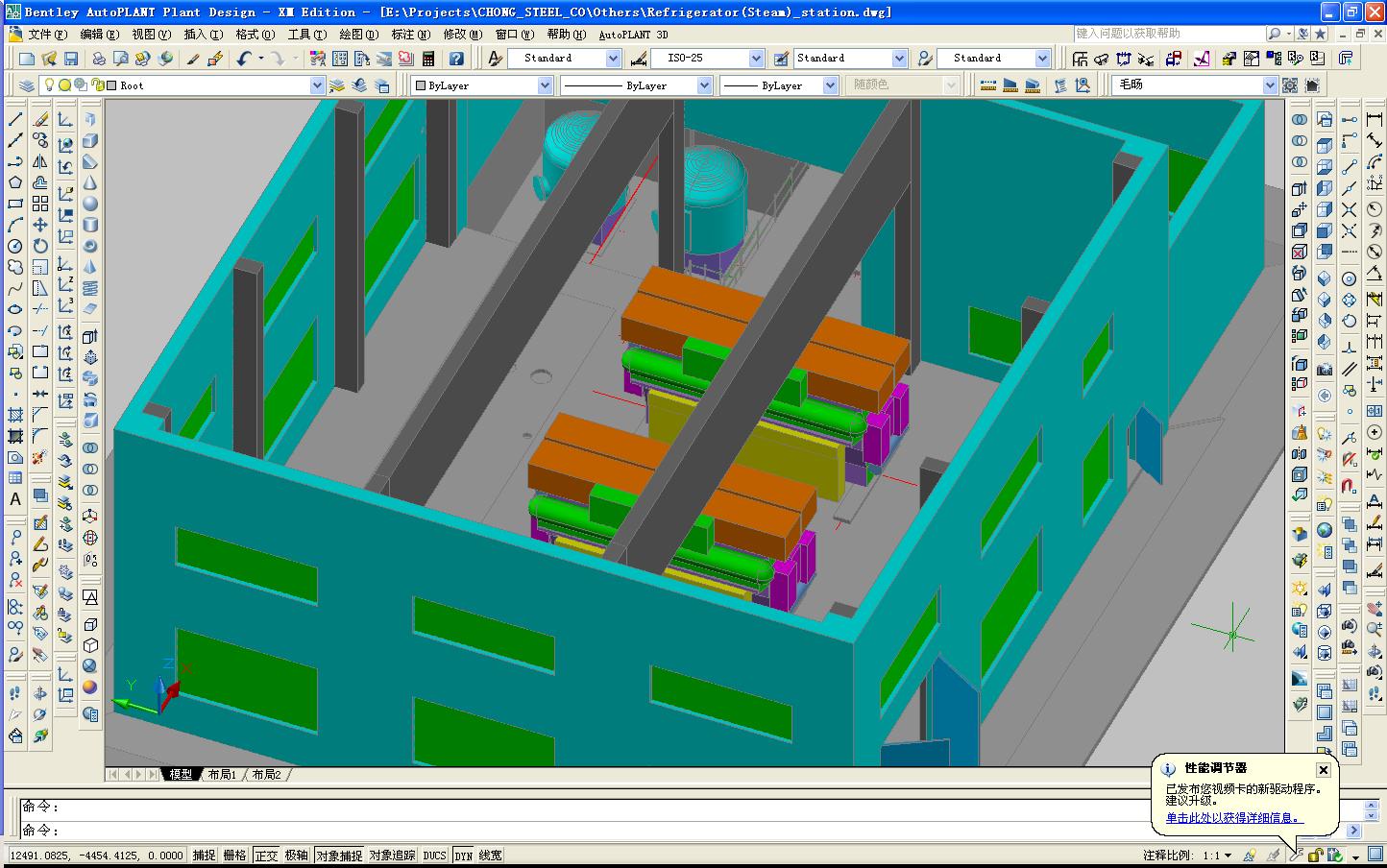The width and height of the screenshot is (1387, 868).
Task: Select the Line drawing tool
Action: [x=15, y=120]
